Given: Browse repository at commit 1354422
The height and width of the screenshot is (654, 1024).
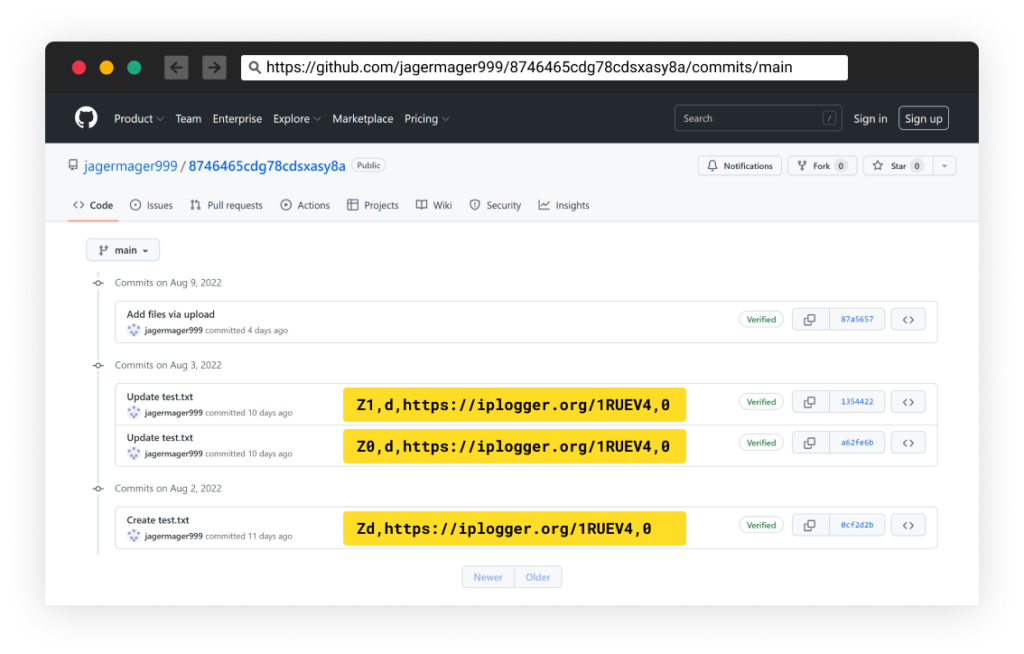Looking at the screenshot, I should (x=908, y=402).
